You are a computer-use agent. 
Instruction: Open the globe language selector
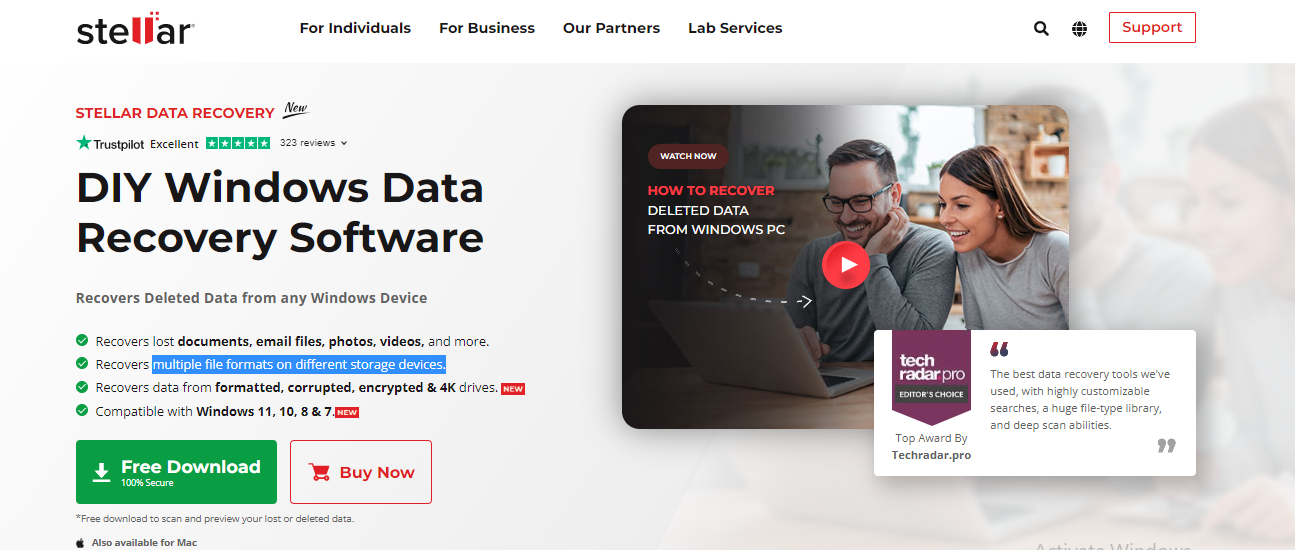1079,29
